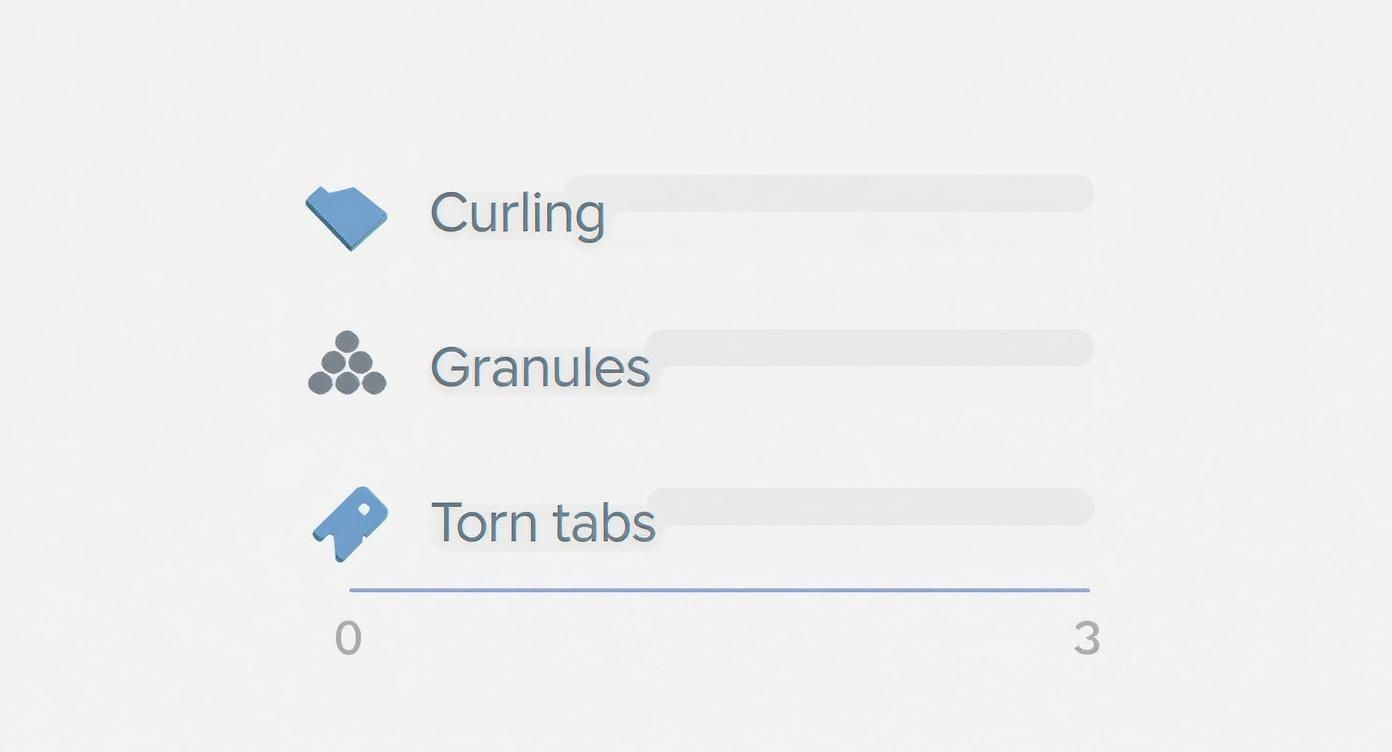Screen dimensions: 1392x752
Task: Click bottom-left granule of the Granules icon
Action: click(x=320, y=382)
